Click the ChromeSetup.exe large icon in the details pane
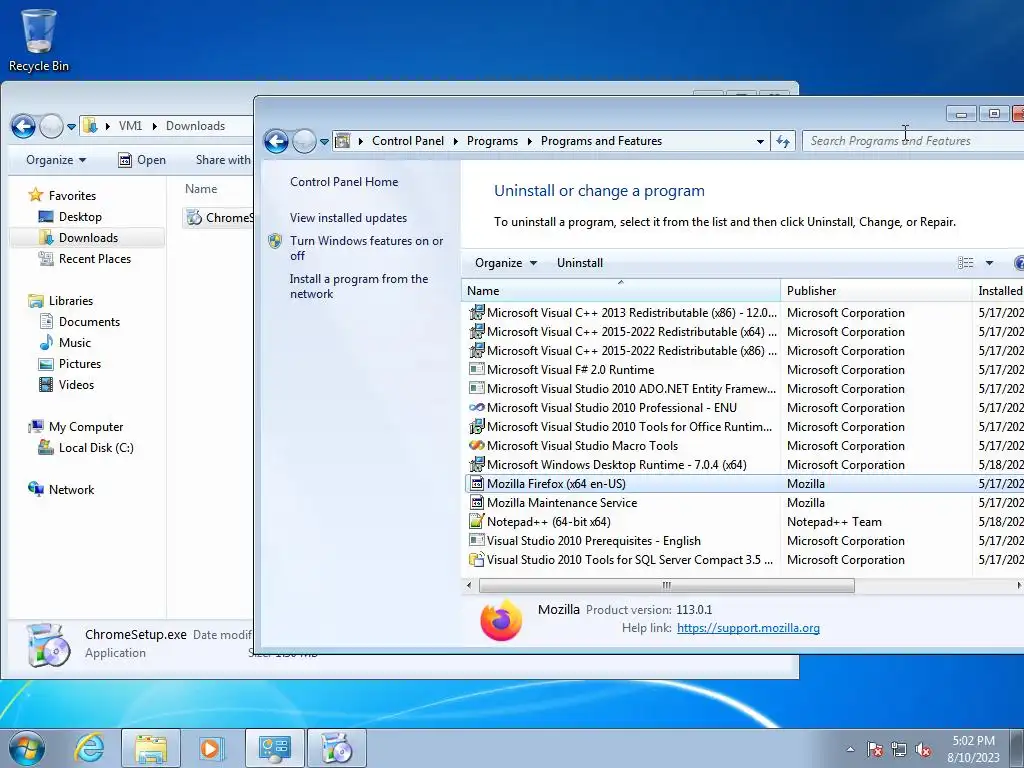 coord(49,645)
